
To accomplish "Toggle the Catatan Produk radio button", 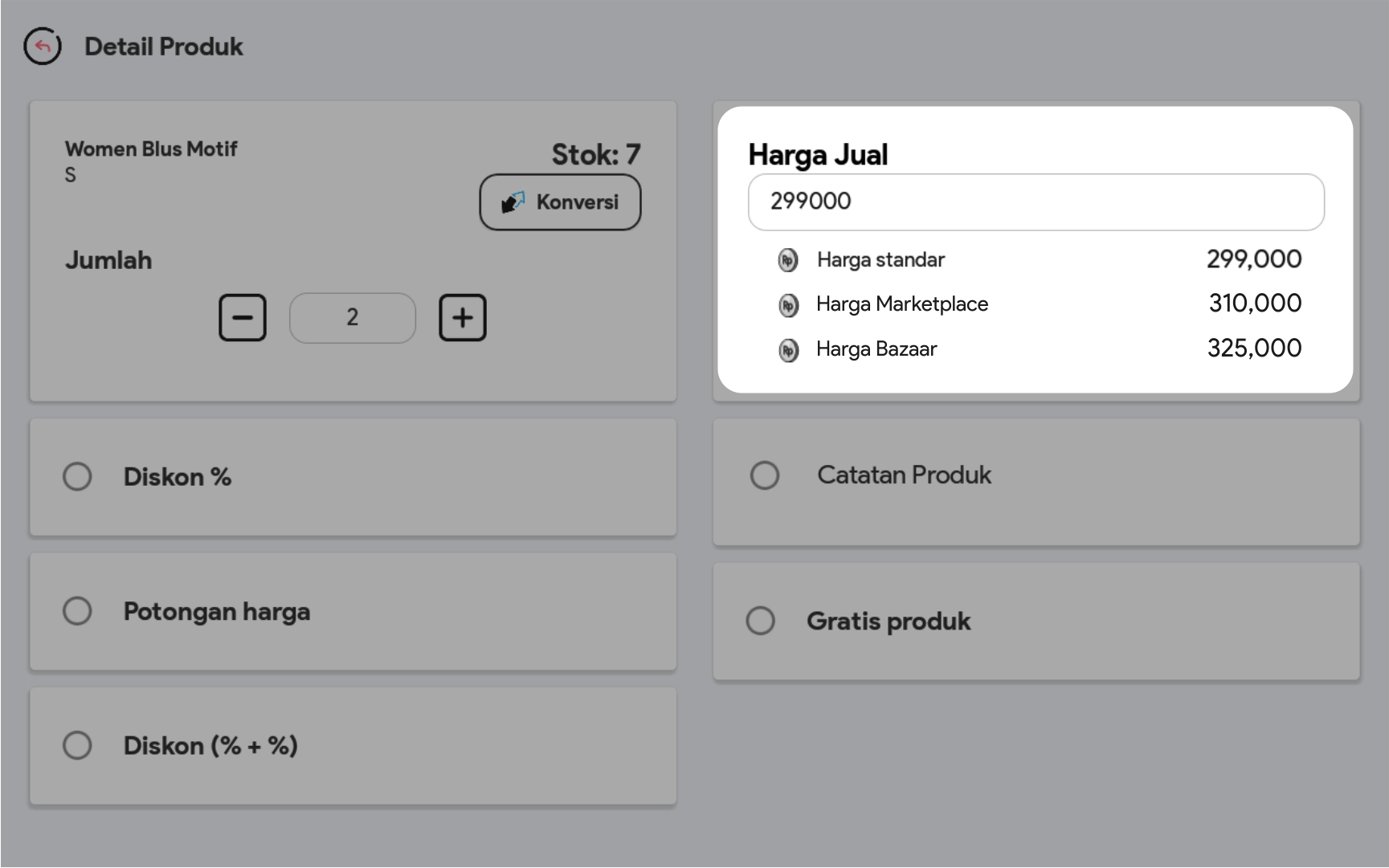I will tap(764, 475).
